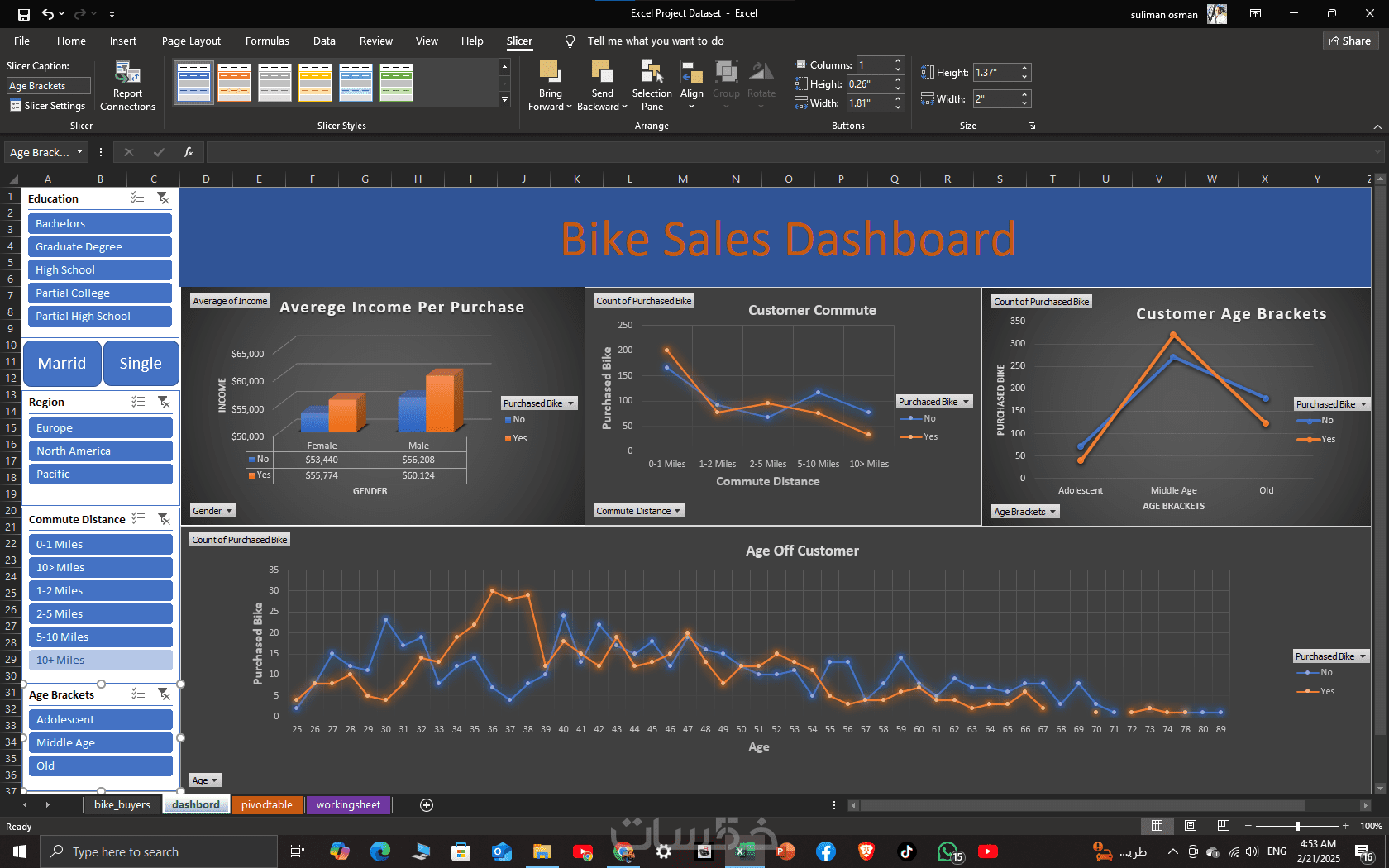
Task: Clear filter on Commute Distance slicer
Action: (164, 519)
